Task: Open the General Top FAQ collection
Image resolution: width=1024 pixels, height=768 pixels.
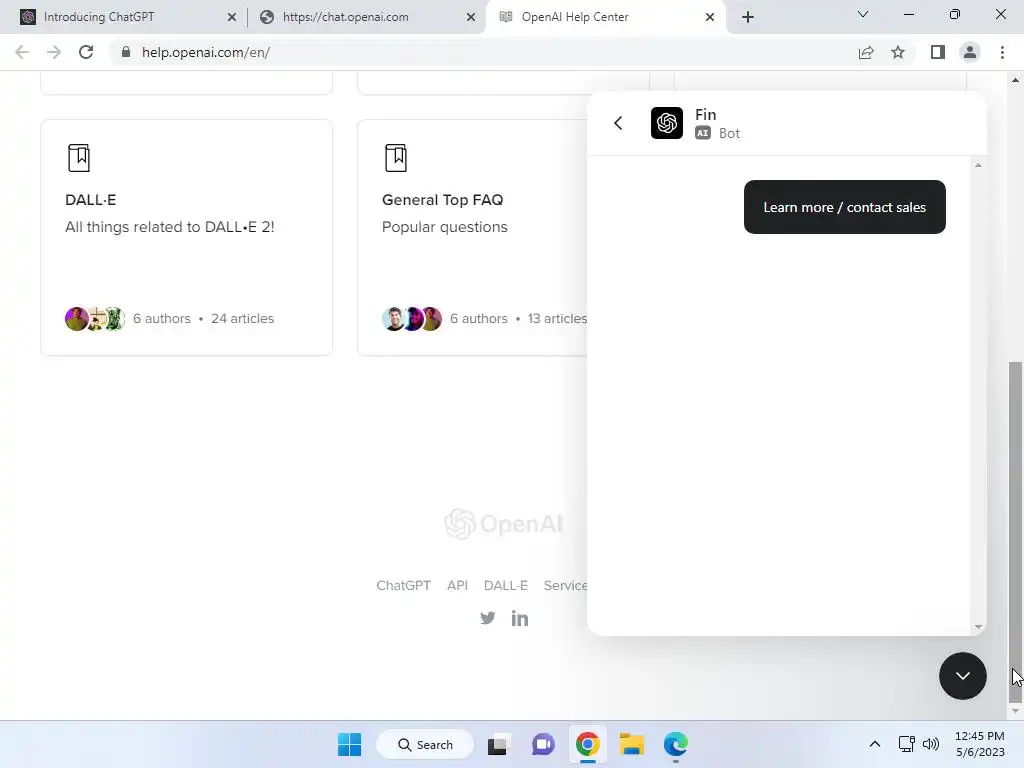Action: click(x=443, y=200)
